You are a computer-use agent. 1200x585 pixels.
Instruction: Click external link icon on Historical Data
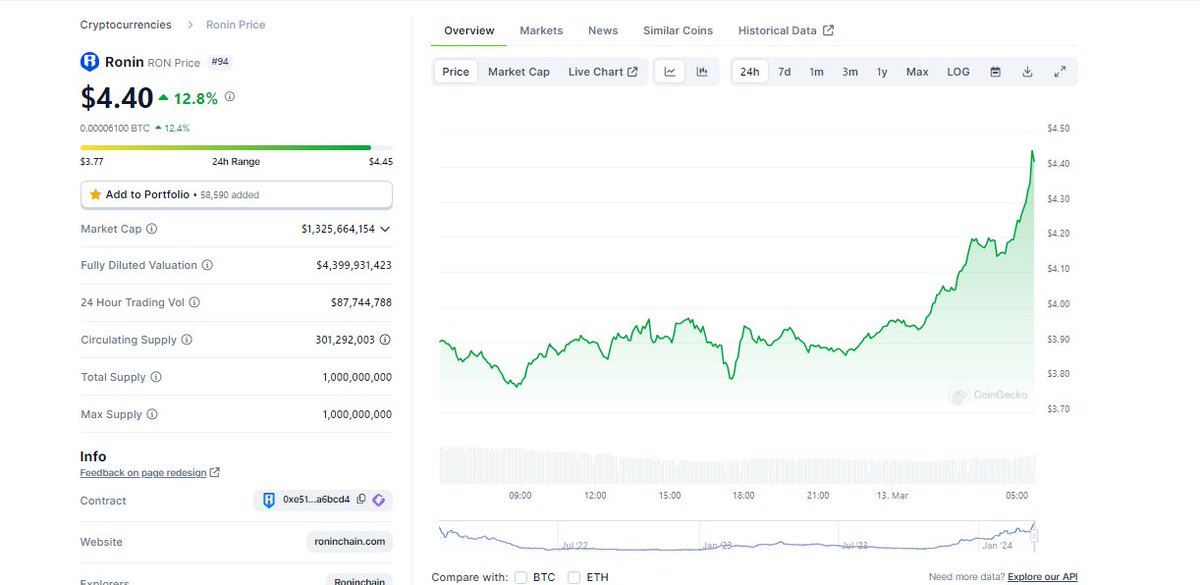(828, 31)
